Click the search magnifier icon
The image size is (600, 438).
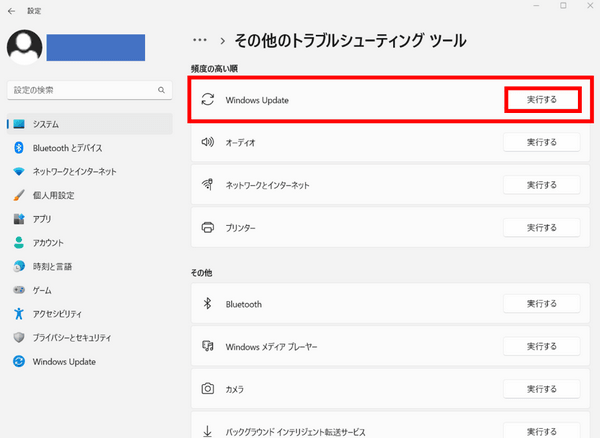(161, 90)
